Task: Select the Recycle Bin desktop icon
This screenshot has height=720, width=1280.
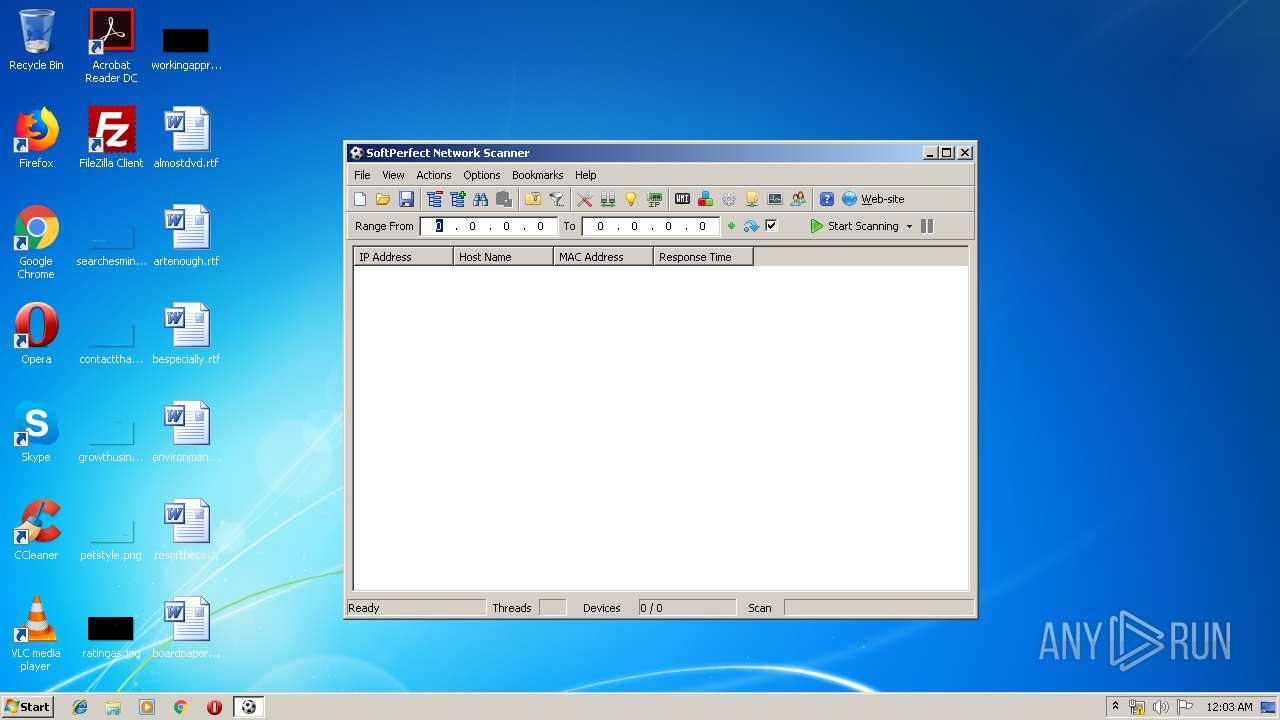Action: 36,40
